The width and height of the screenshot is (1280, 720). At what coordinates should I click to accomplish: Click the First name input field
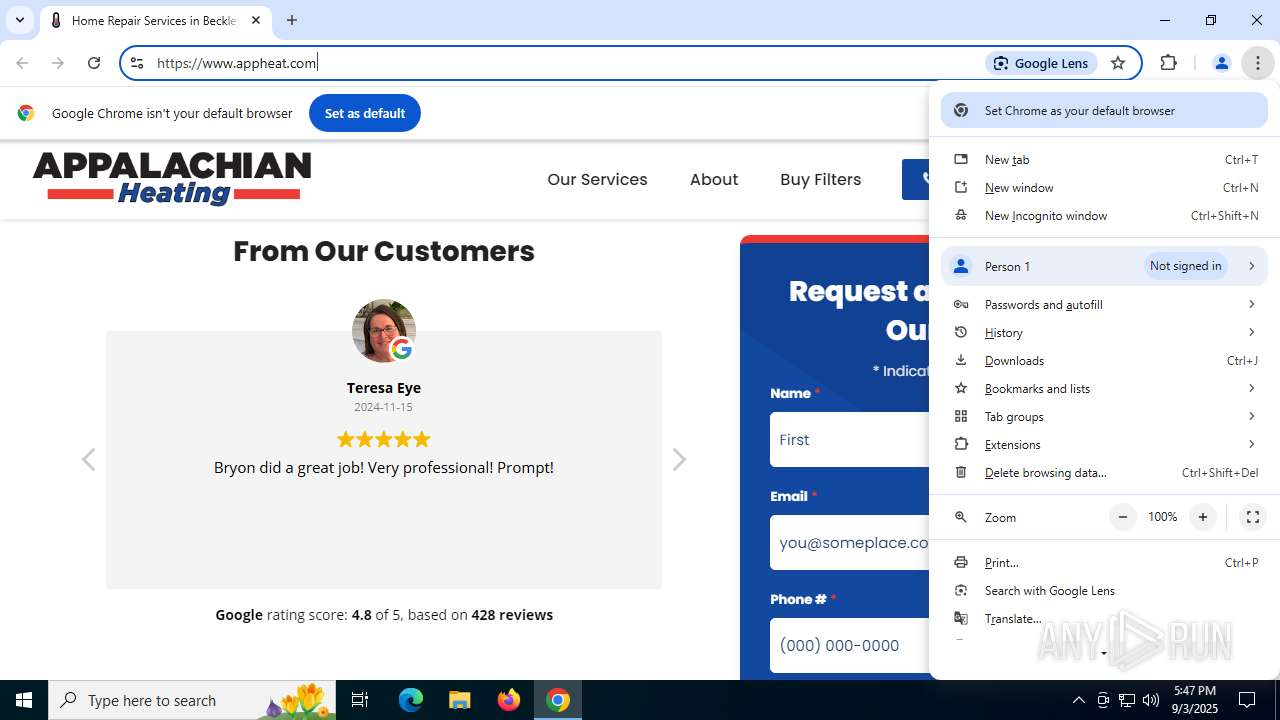pos(850,440)
